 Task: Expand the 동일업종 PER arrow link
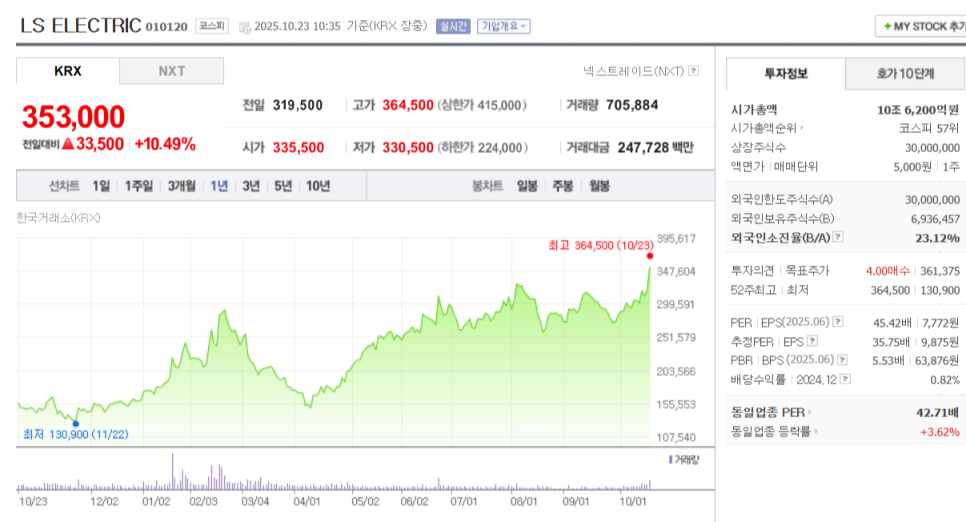coord(810,412)
